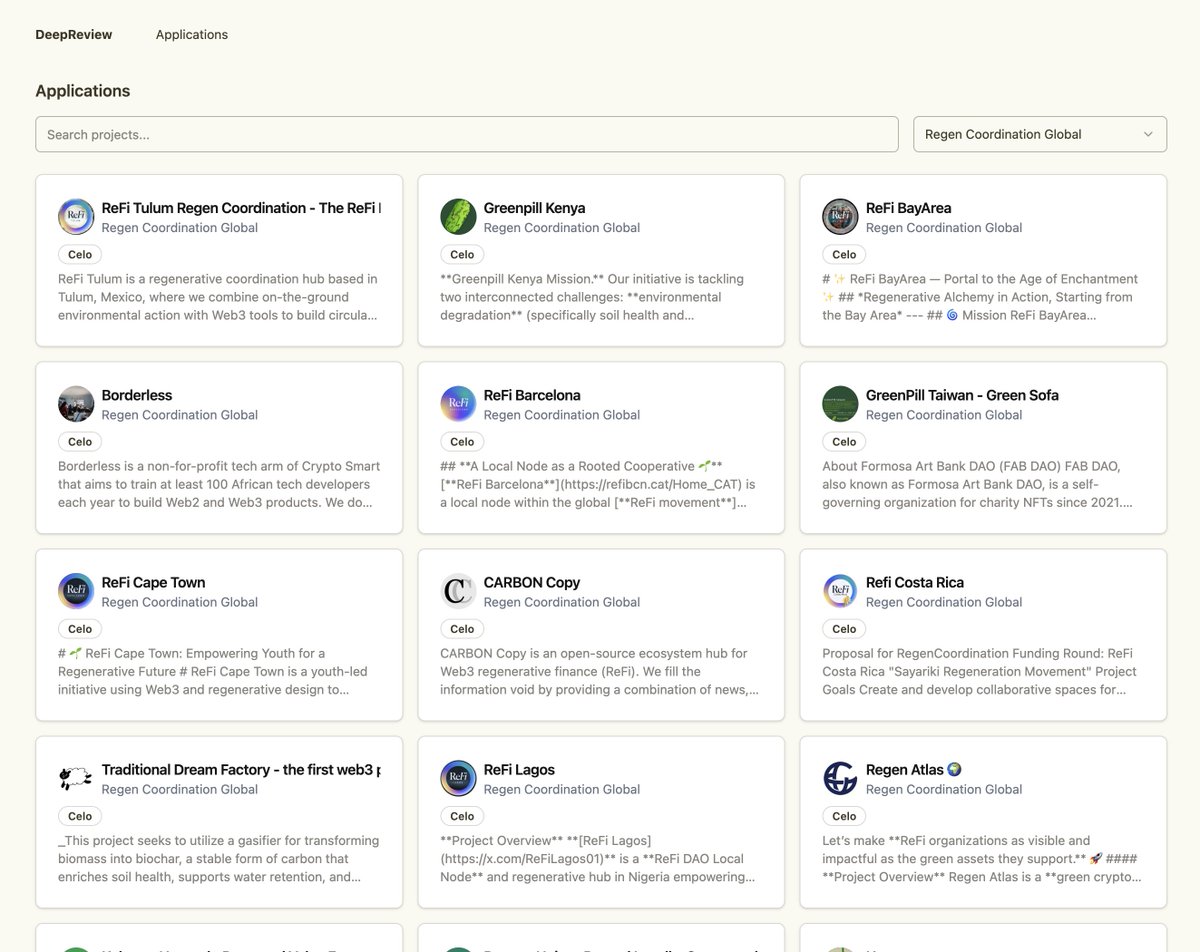Click the ReFi Barcelona project logo
This screenshot has height=952, width=1200.
click(x=458, y=404)
